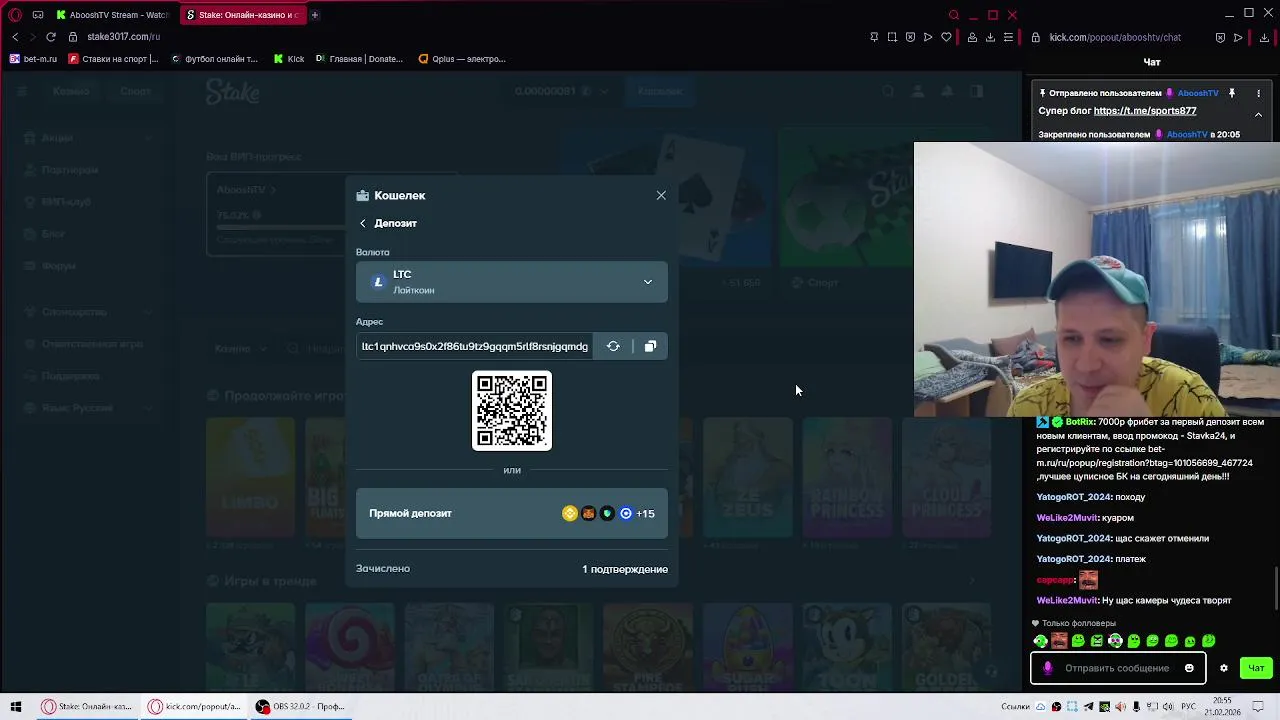This screenshot has width=1280, height=720.
Task: Go back from Депозит screen
Action: pos(363,223)
